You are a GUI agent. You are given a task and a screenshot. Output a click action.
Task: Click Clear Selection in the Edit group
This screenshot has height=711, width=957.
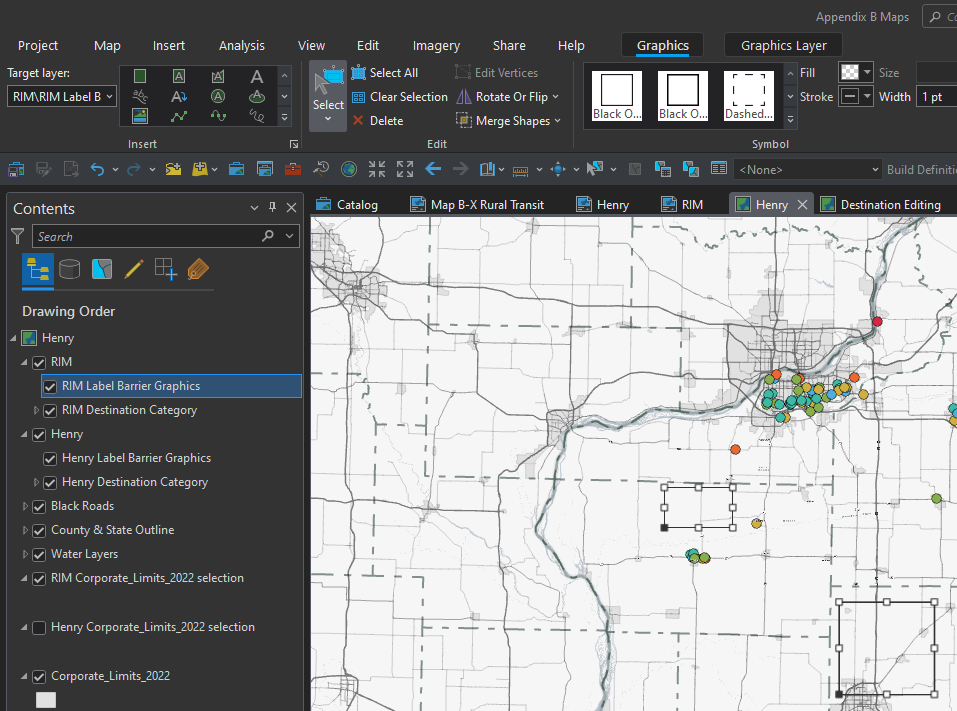pyautogui.click(x=399, y=97)
